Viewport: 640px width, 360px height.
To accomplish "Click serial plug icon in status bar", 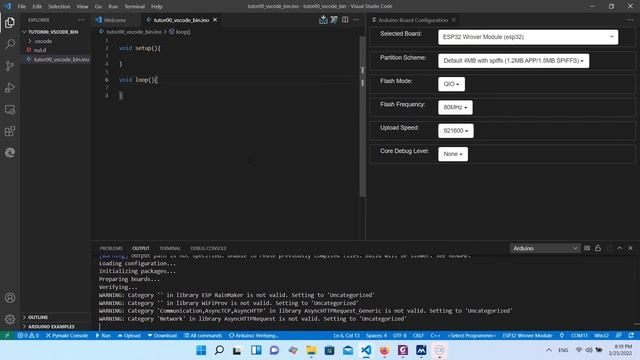I will coord(562,336).
